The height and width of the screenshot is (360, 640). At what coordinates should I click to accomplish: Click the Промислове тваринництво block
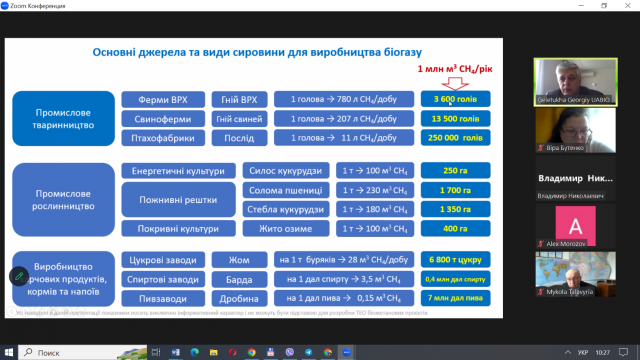coord(64,118)
